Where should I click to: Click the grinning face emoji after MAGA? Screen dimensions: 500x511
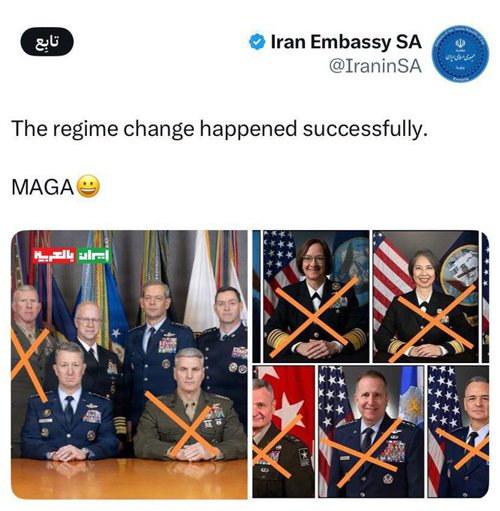coord(88,186)
